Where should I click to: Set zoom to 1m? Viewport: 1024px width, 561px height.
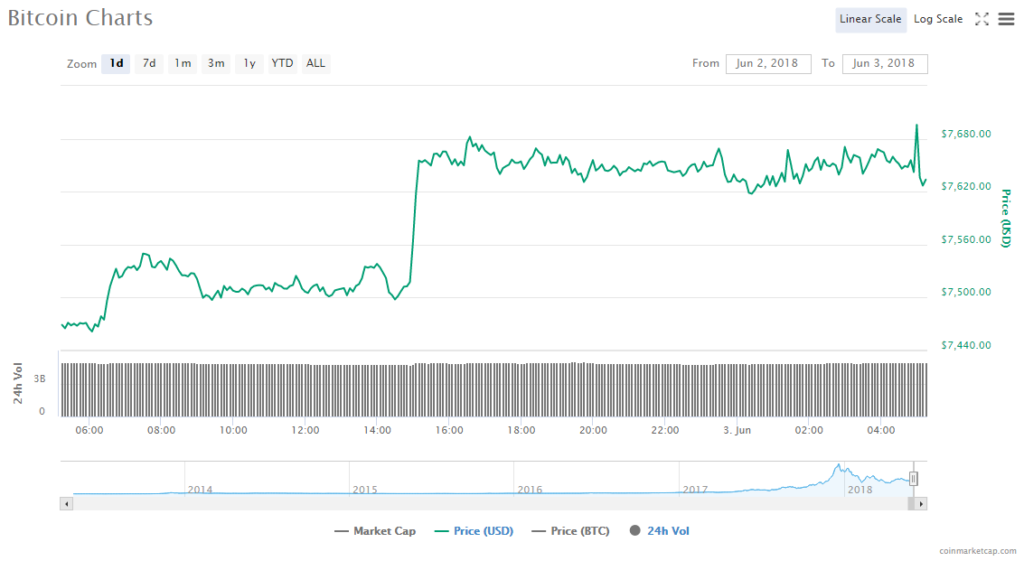pyautogui.click(x=182, y=63)
